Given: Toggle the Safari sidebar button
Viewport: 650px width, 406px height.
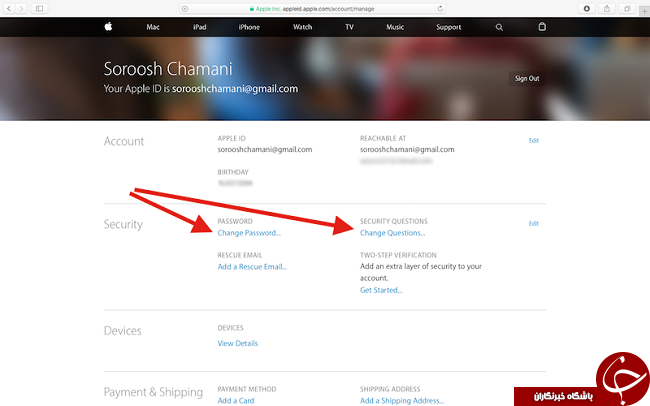Looking at the screenshot, I should coord(39,8).
